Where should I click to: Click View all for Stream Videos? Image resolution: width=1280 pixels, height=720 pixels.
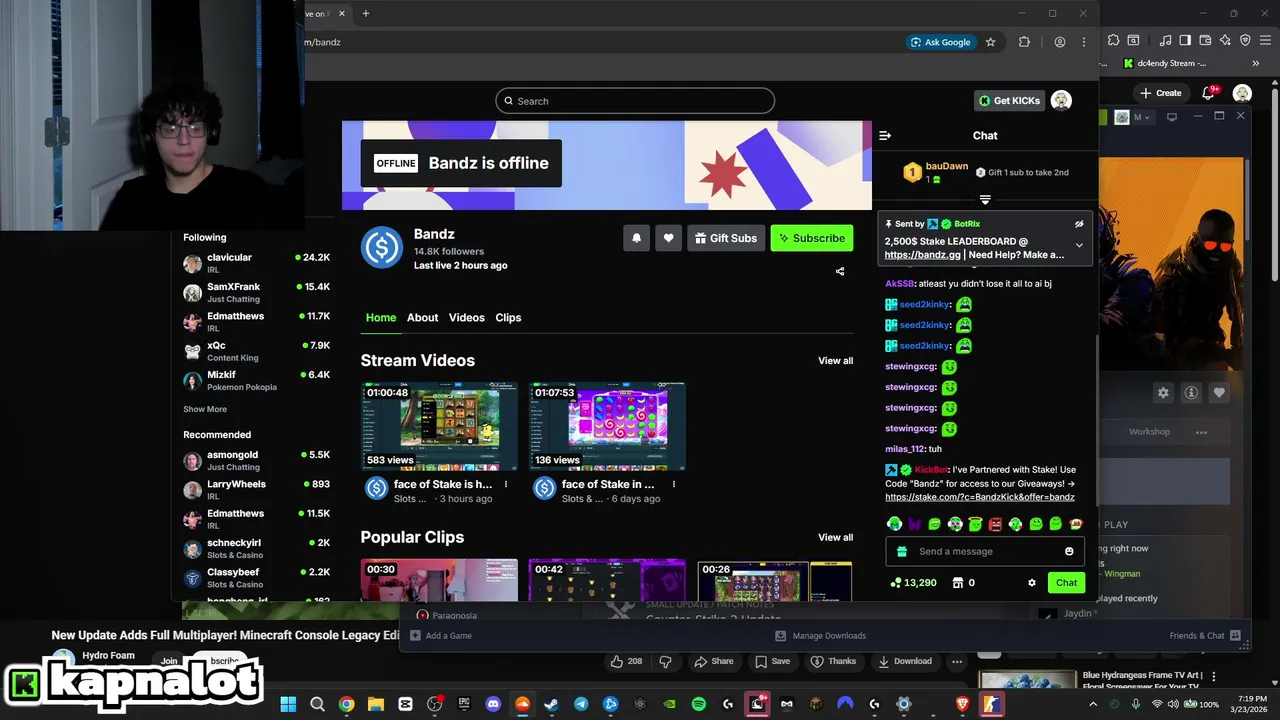click(x=836, y=361)
